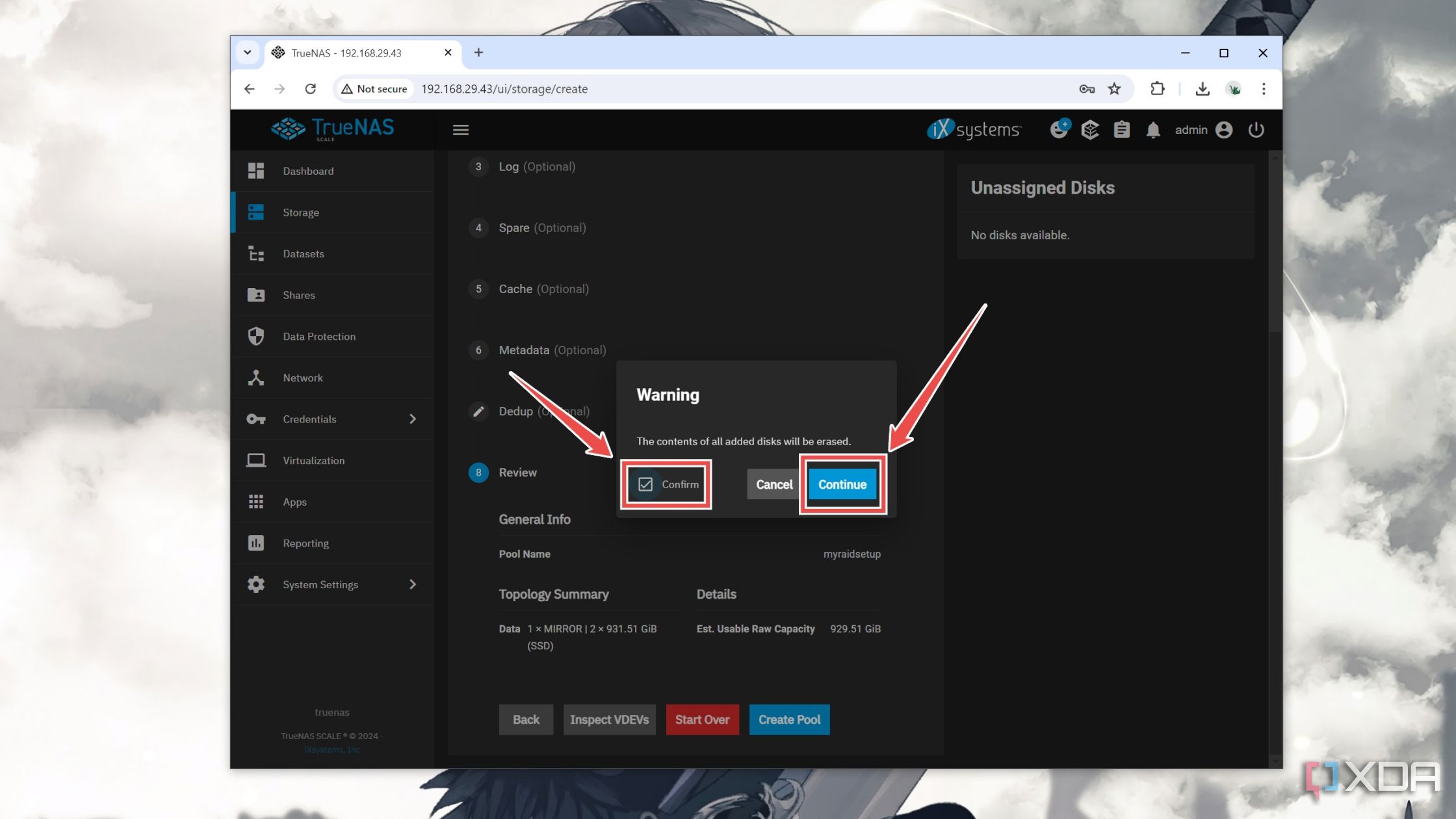Click the Inspect VDEVs button
Screen dimensions: 1456x819
pos(608,719)
